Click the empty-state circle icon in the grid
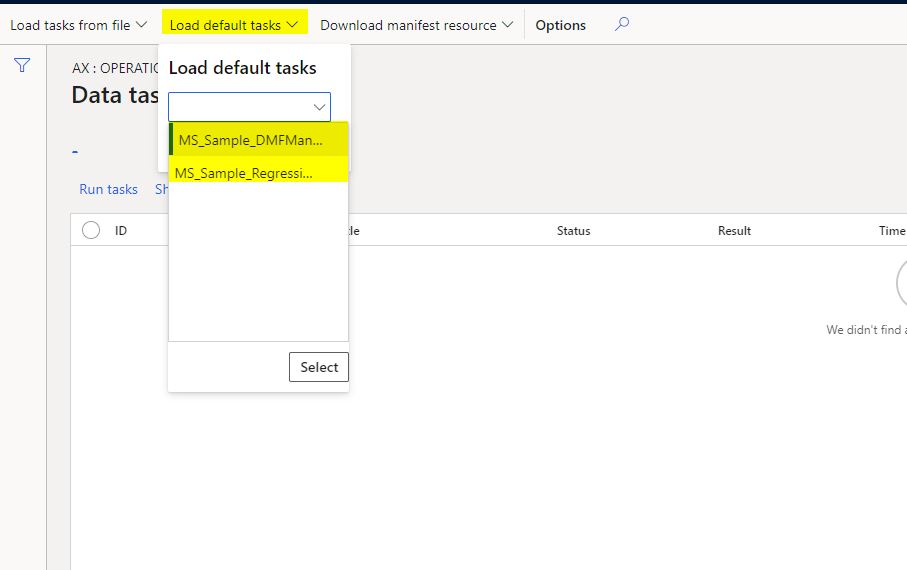907x570 pixels. click(900, 285)
